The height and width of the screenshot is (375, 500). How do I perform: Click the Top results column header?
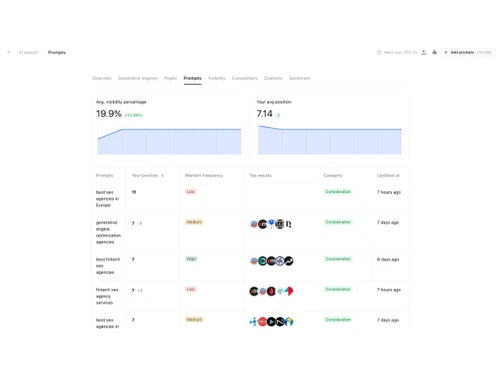pyautogui.click(x=260, y=176)
